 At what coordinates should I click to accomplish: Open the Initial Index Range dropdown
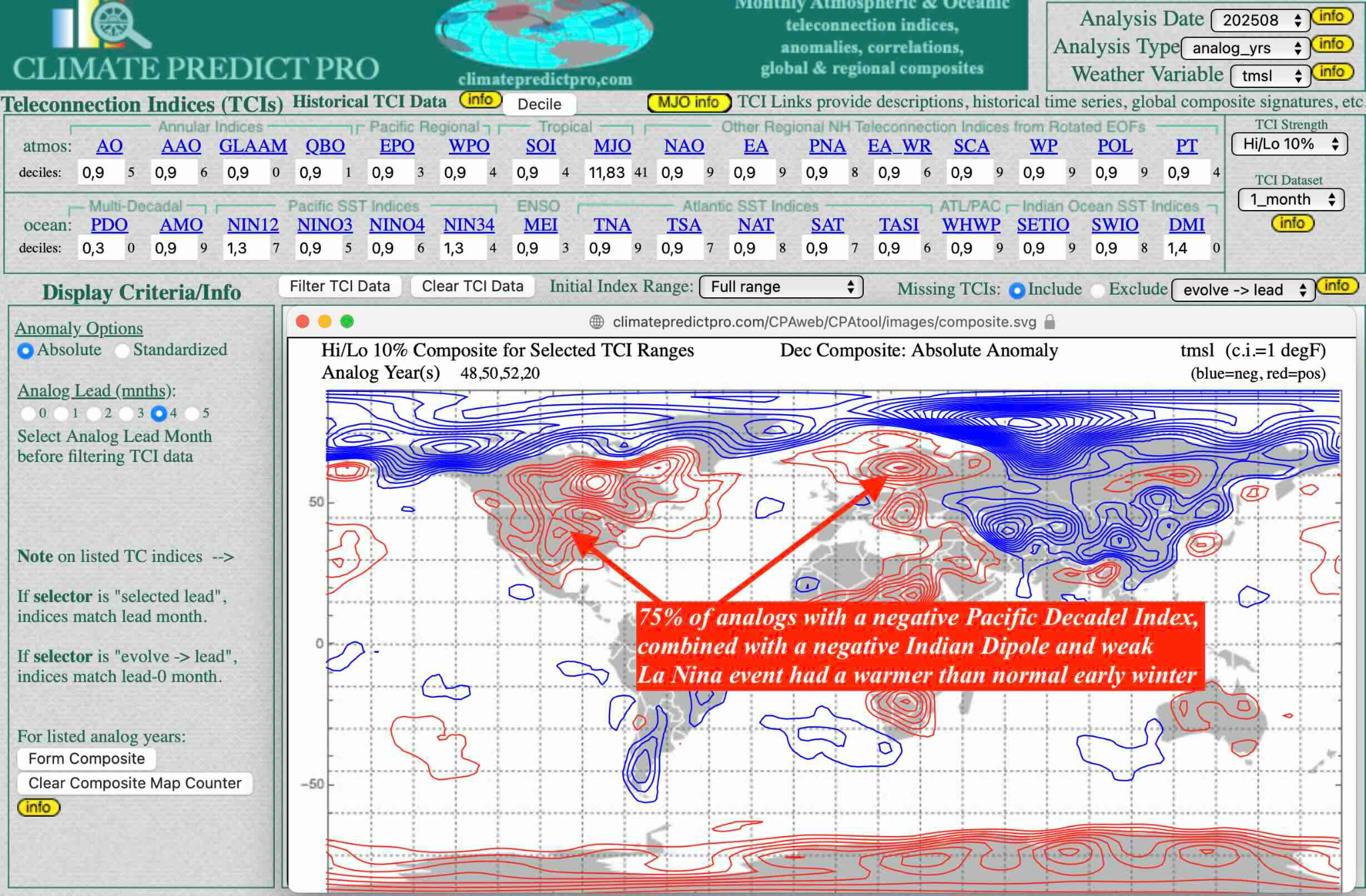(780, 287)
